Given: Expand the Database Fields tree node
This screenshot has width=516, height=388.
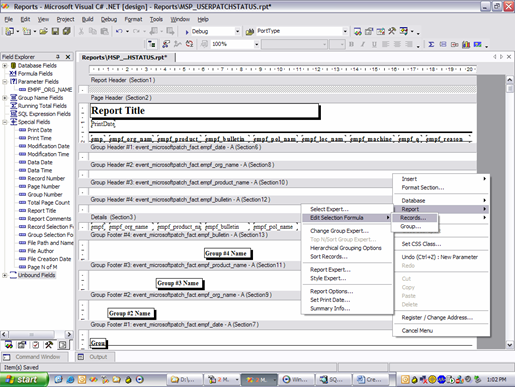Looking at the screenshot, I should click(5, 65).
